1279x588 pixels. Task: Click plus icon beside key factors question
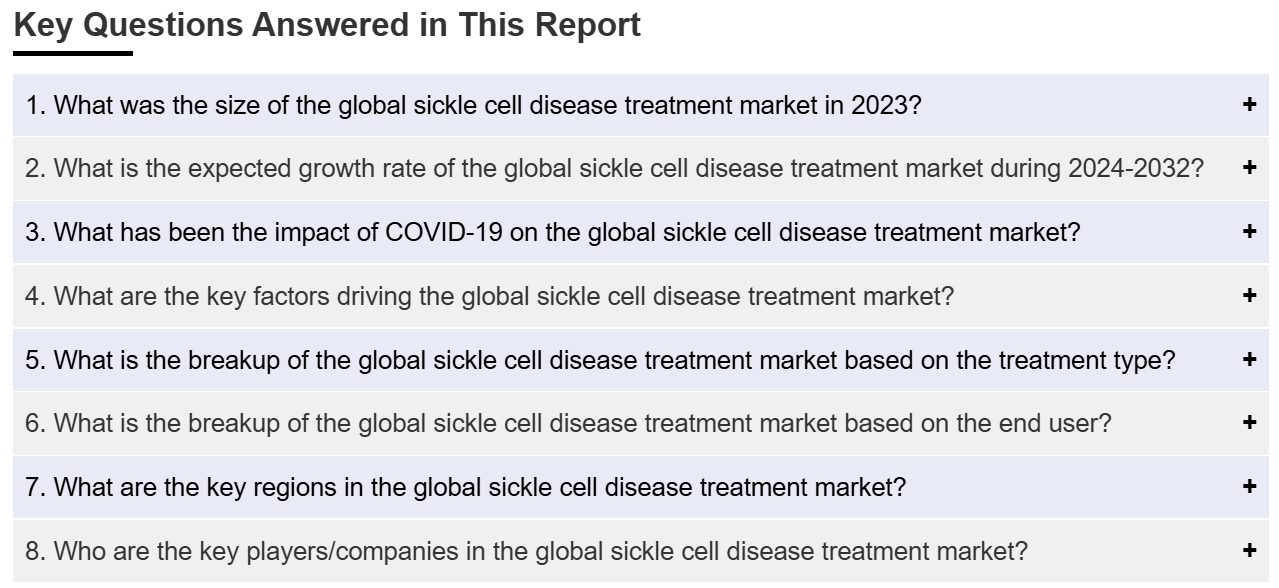pyautogui.click(x=1249, y=295)
